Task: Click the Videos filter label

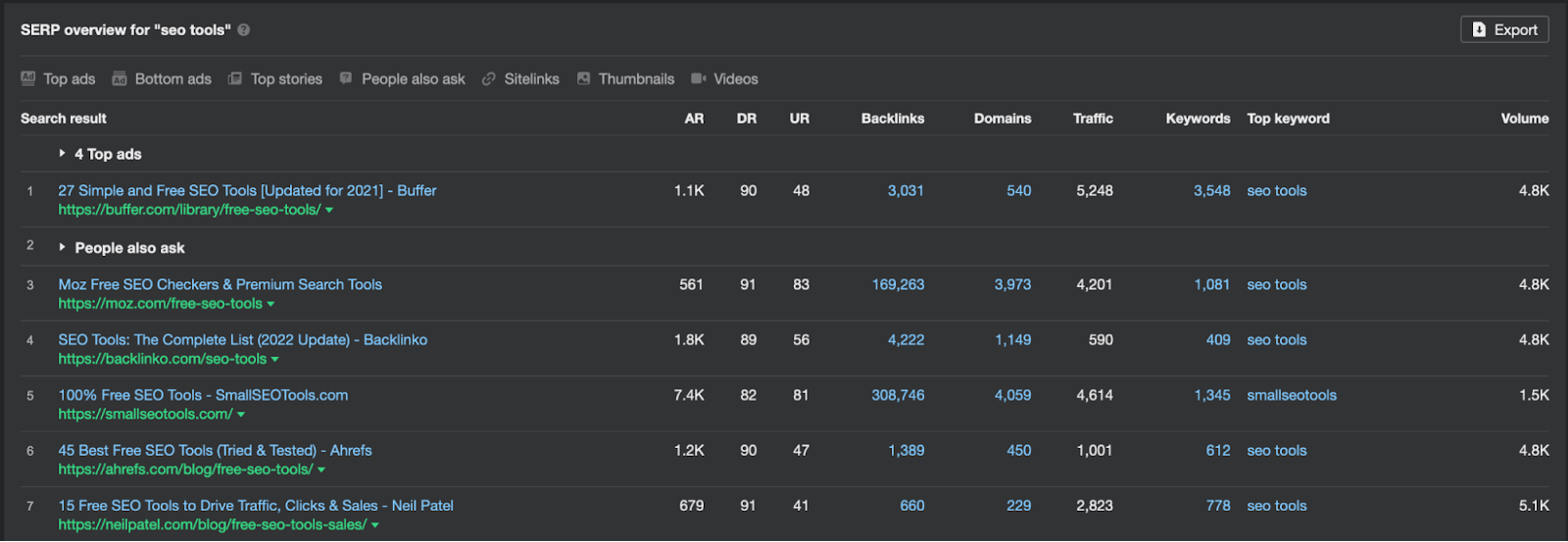Action: tap(736, 78)
